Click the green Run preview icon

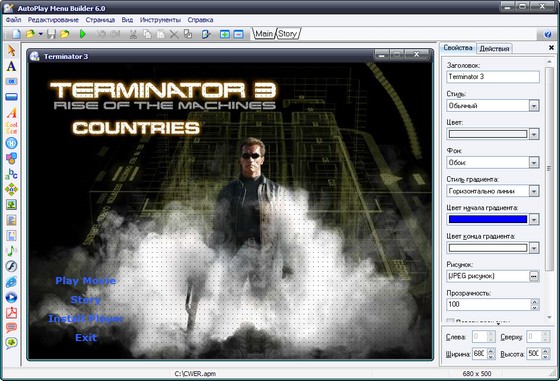(x=83, y=34)
